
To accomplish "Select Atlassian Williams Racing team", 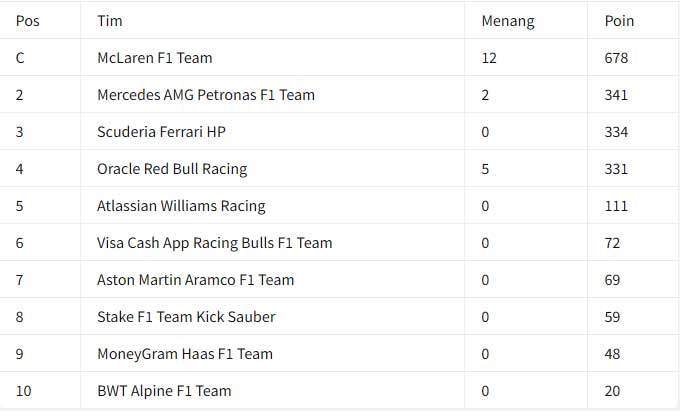I will pyautogui.click(x=181, y=206).
